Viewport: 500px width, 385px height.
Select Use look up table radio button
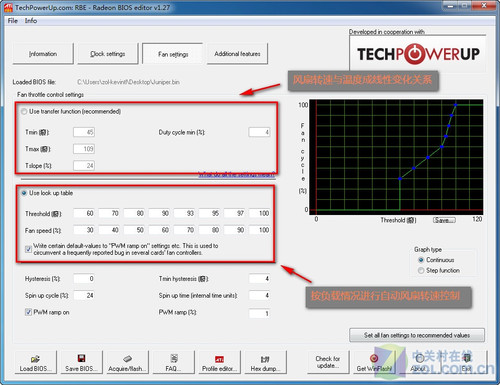tap(24, 193)
